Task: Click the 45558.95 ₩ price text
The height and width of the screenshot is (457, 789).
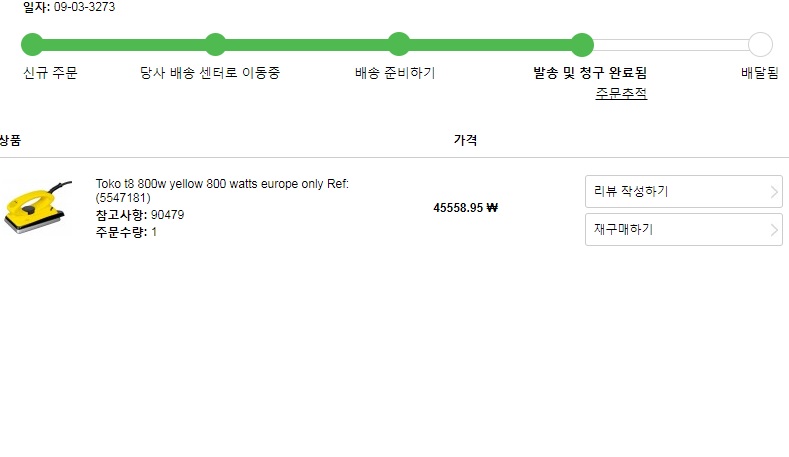Action: [x=465, y=208]
